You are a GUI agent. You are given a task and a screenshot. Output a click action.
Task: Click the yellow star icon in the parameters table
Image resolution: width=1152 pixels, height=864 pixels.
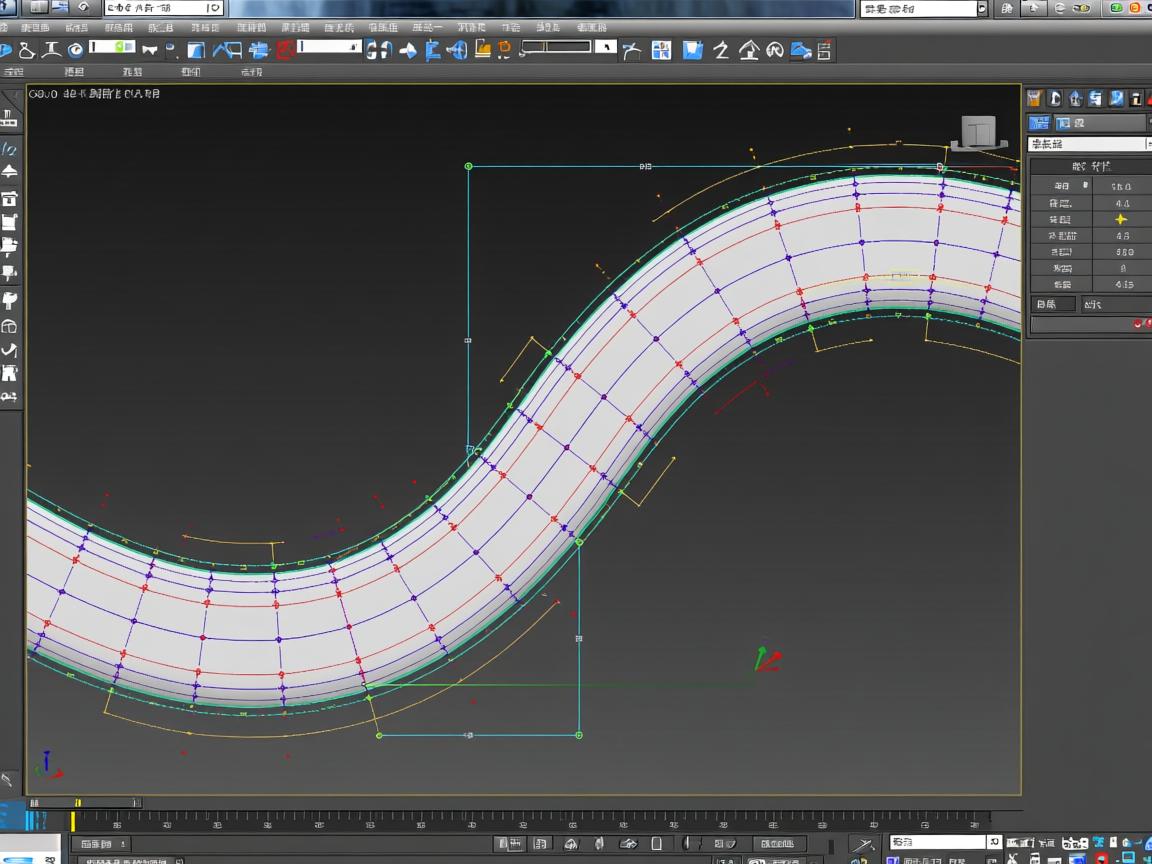(1121, 219)
